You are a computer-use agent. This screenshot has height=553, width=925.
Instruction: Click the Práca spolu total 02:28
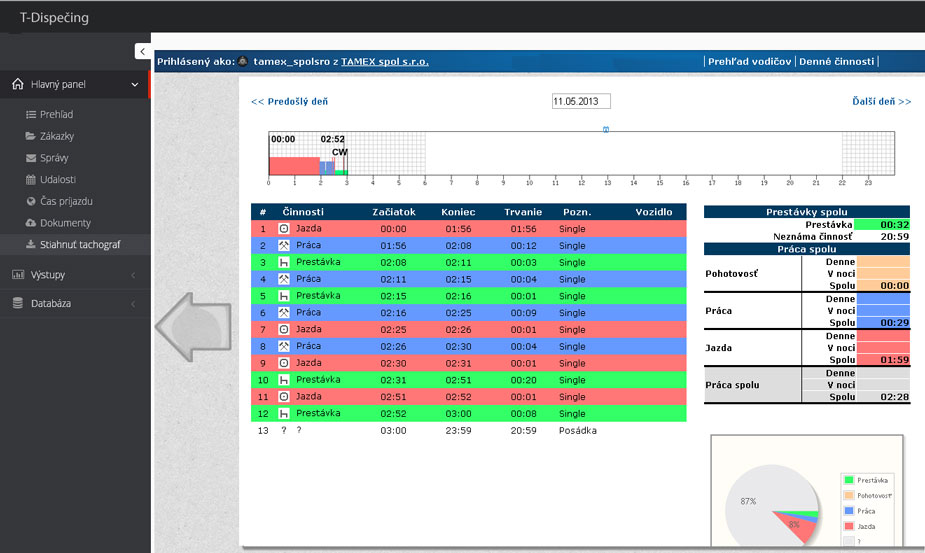coord(894,397)
